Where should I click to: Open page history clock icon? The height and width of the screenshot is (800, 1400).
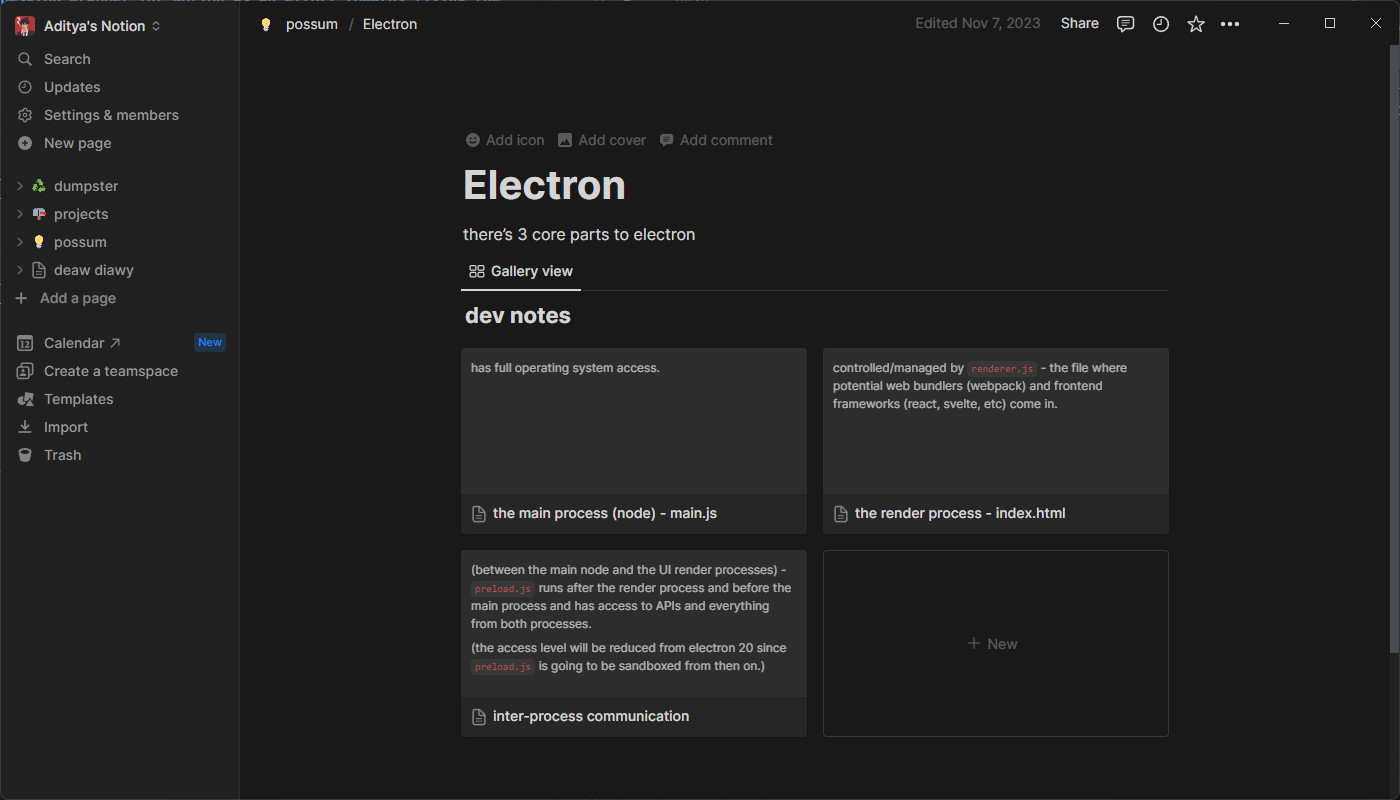click(1160, 24)
